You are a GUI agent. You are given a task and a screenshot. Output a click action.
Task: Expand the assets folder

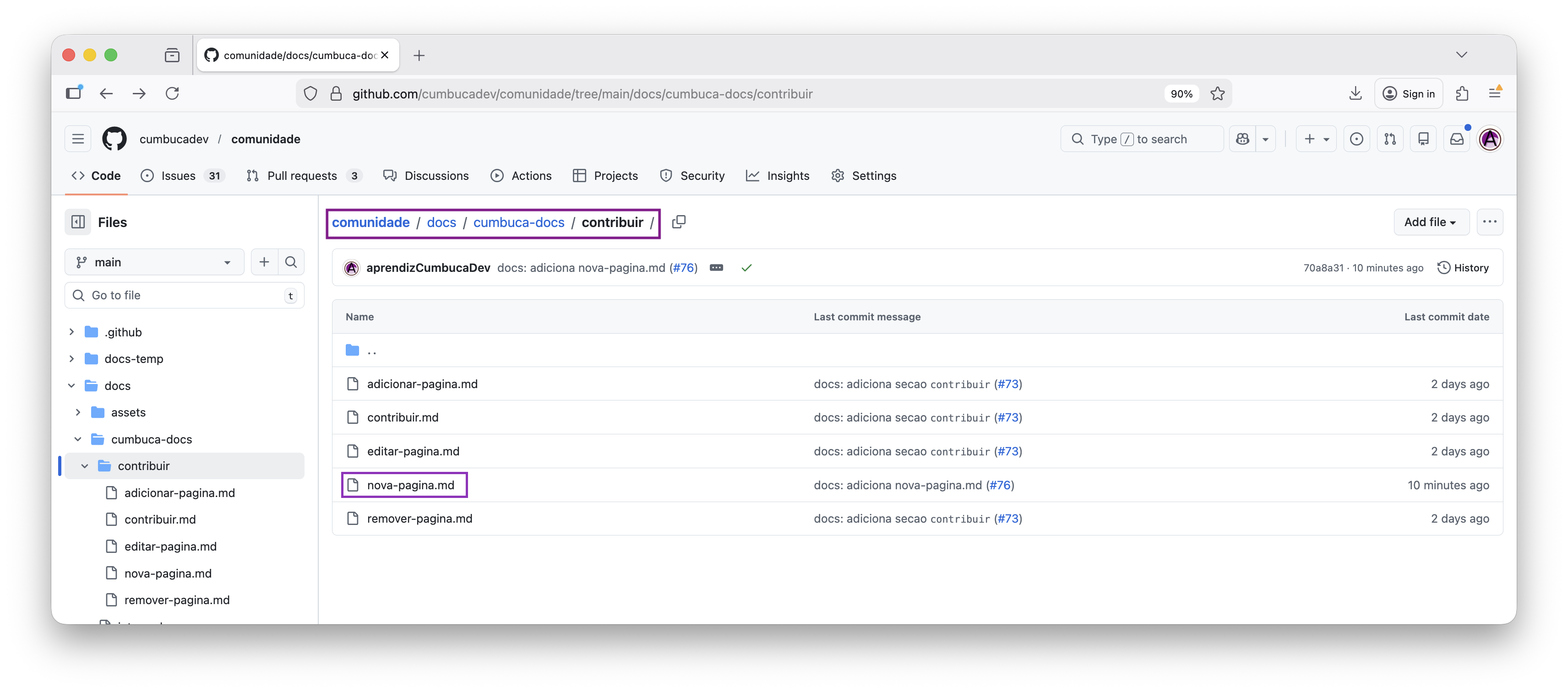coord(78,412)
